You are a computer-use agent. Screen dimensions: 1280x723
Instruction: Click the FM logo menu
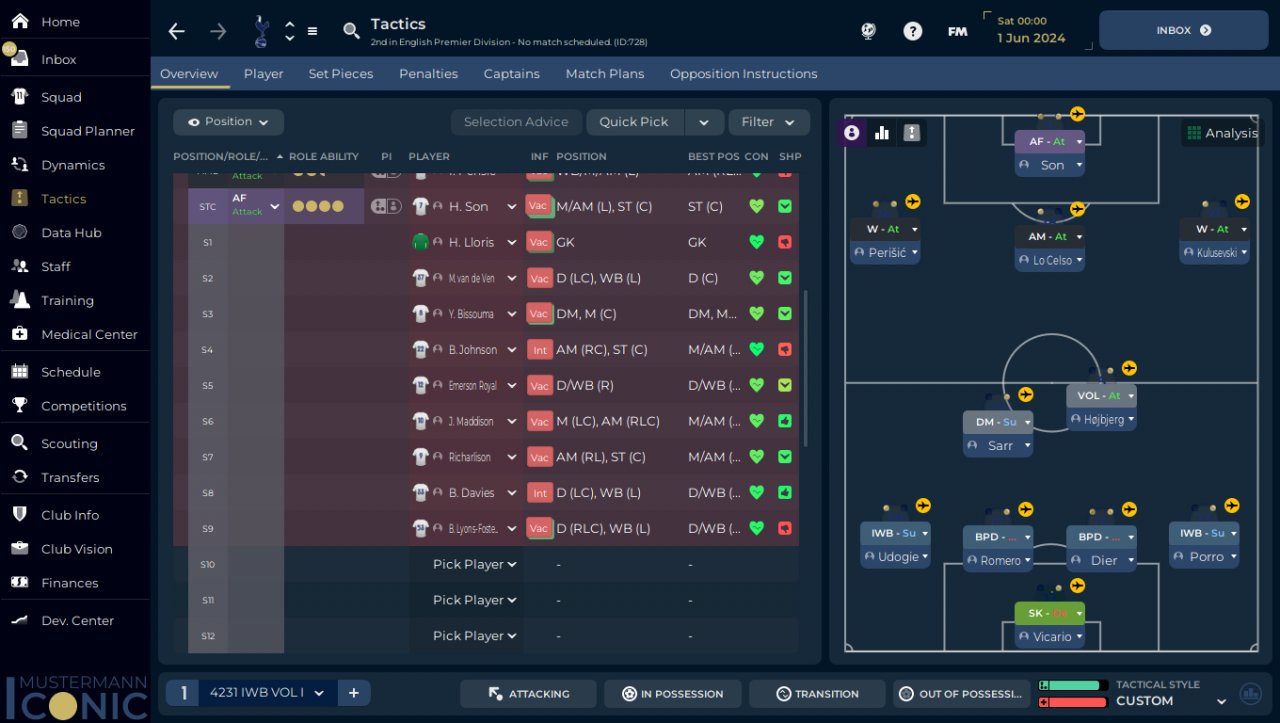[x=957, y=31]
